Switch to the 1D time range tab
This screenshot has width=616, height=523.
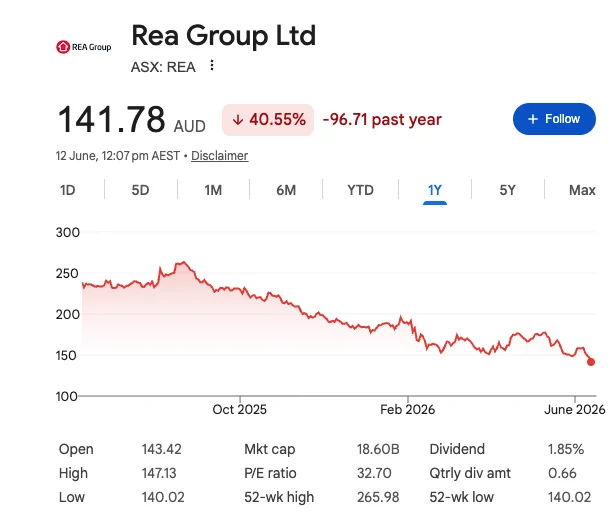tap(68, 190)
